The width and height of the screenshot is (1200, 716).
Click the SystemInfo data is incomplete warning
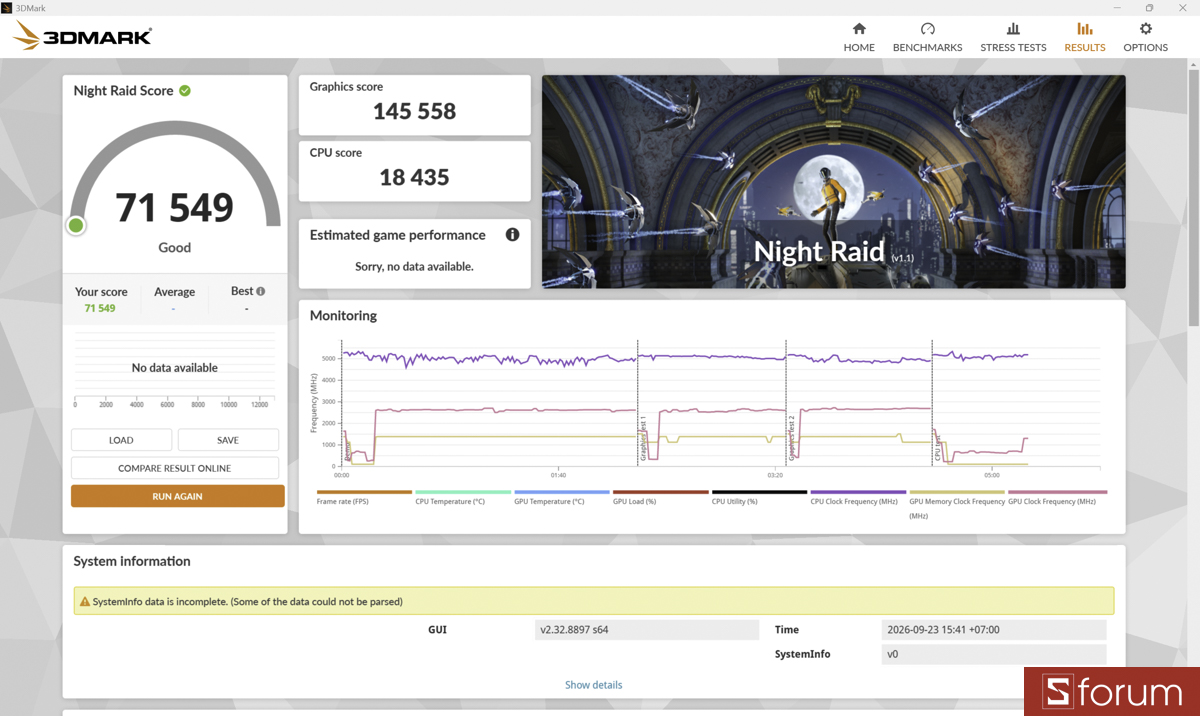point(594,601)
